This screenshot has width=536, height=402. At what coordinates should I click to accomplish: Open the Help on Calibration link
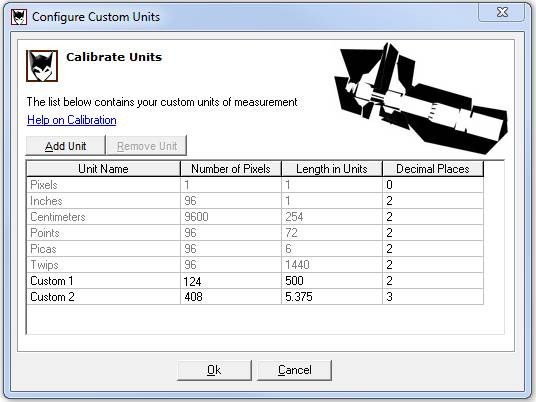[72, 120]
